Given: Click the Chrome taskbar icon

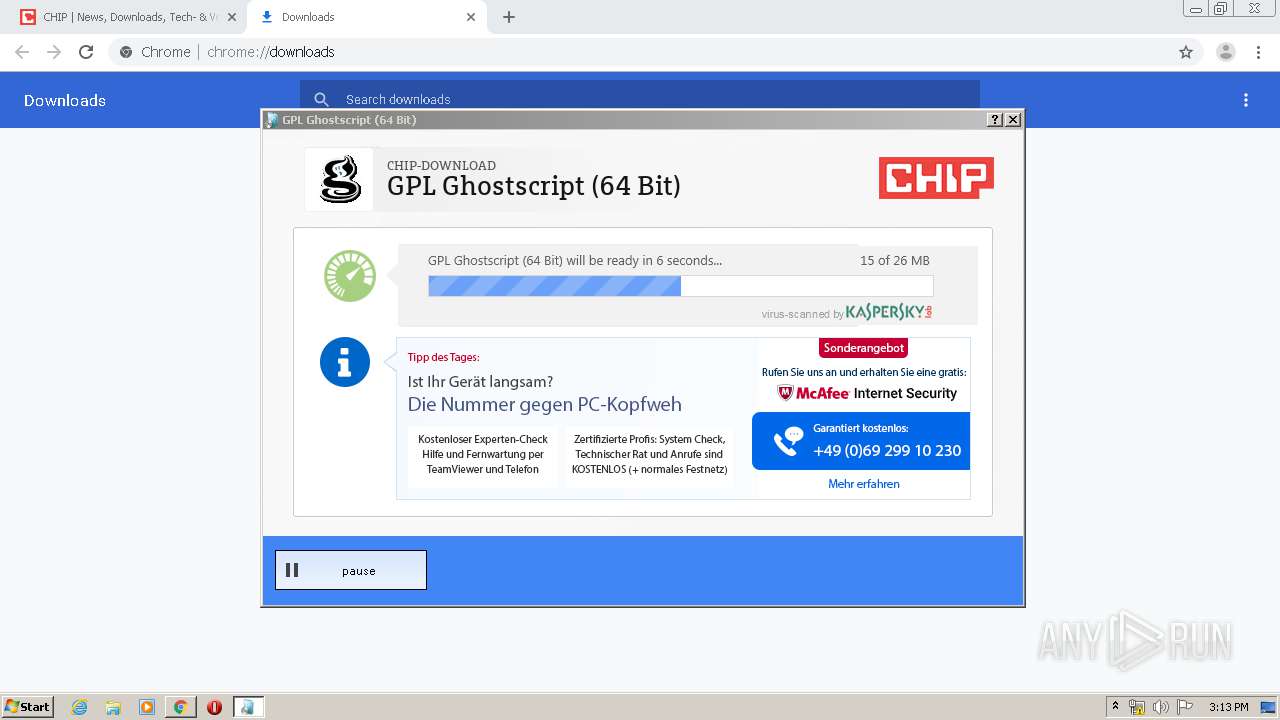Looking at the screenshot, I should point(180,707).
